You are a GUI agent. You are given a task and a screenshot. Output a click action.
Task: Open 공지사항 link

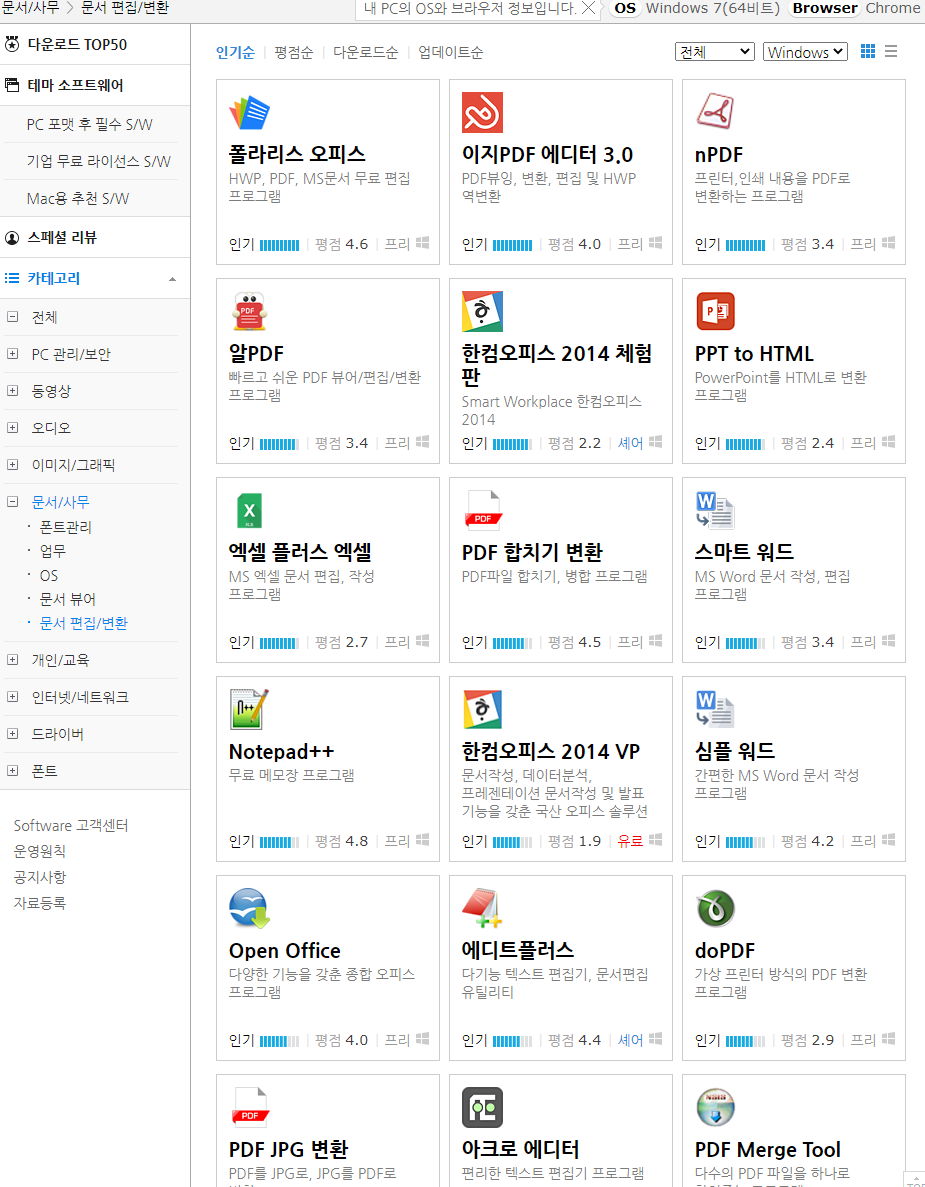pos(39,877)
